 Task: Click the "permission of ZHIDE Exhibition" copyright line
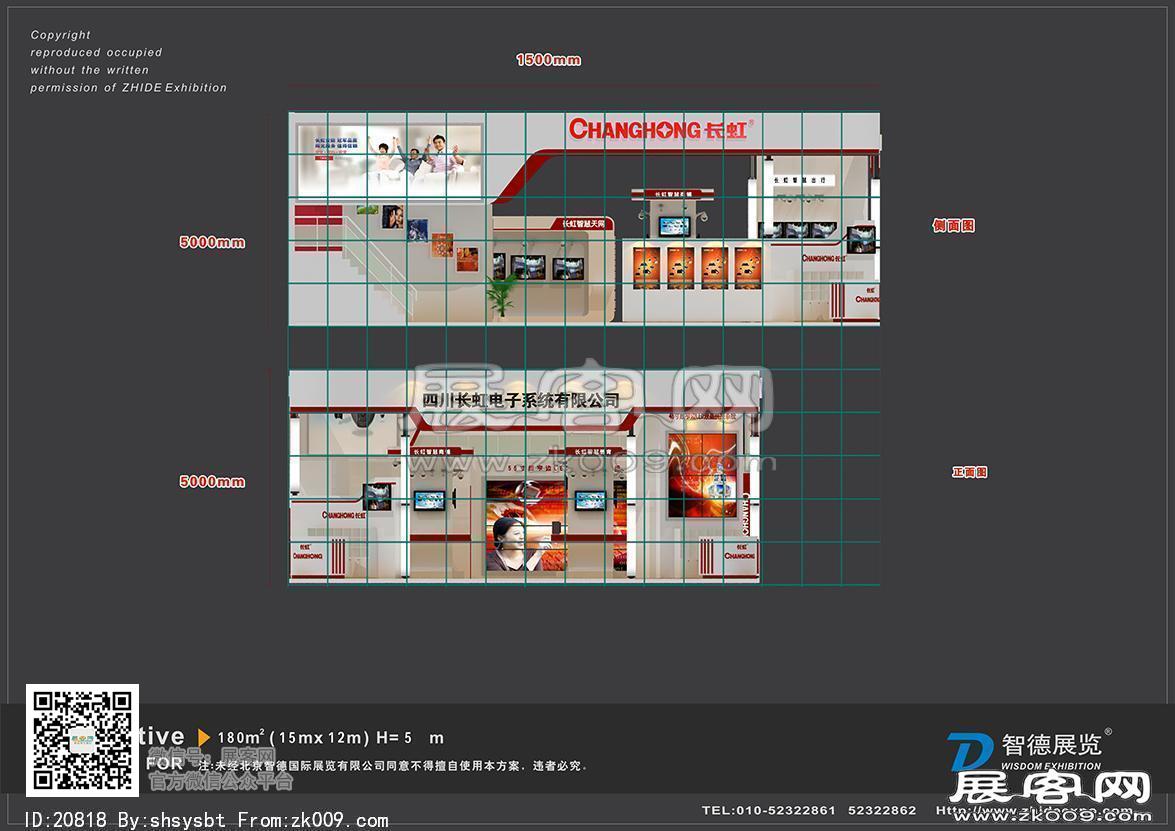(x=128, y=88)
